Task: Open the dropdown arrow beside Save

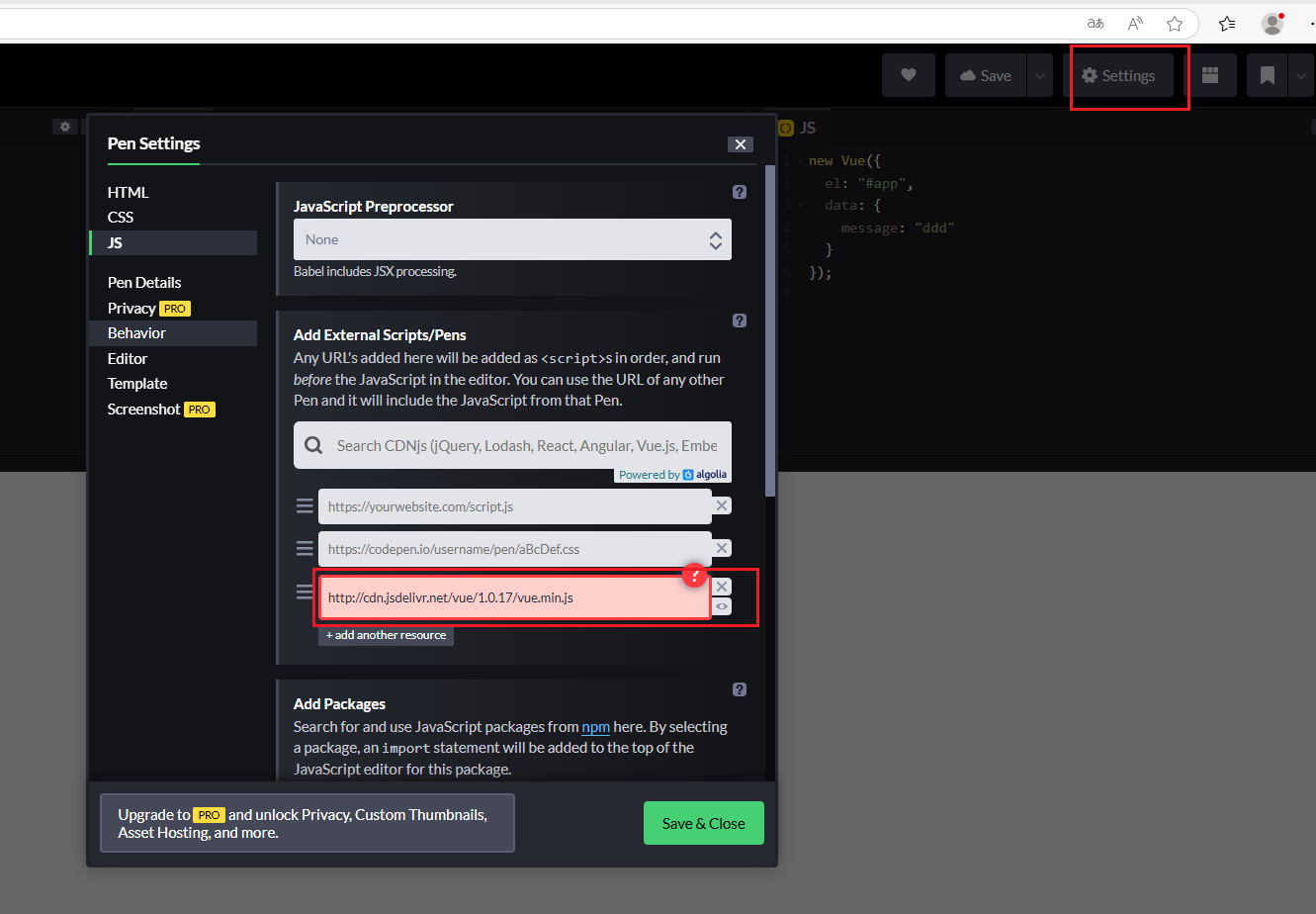Action: [1040, 75]
